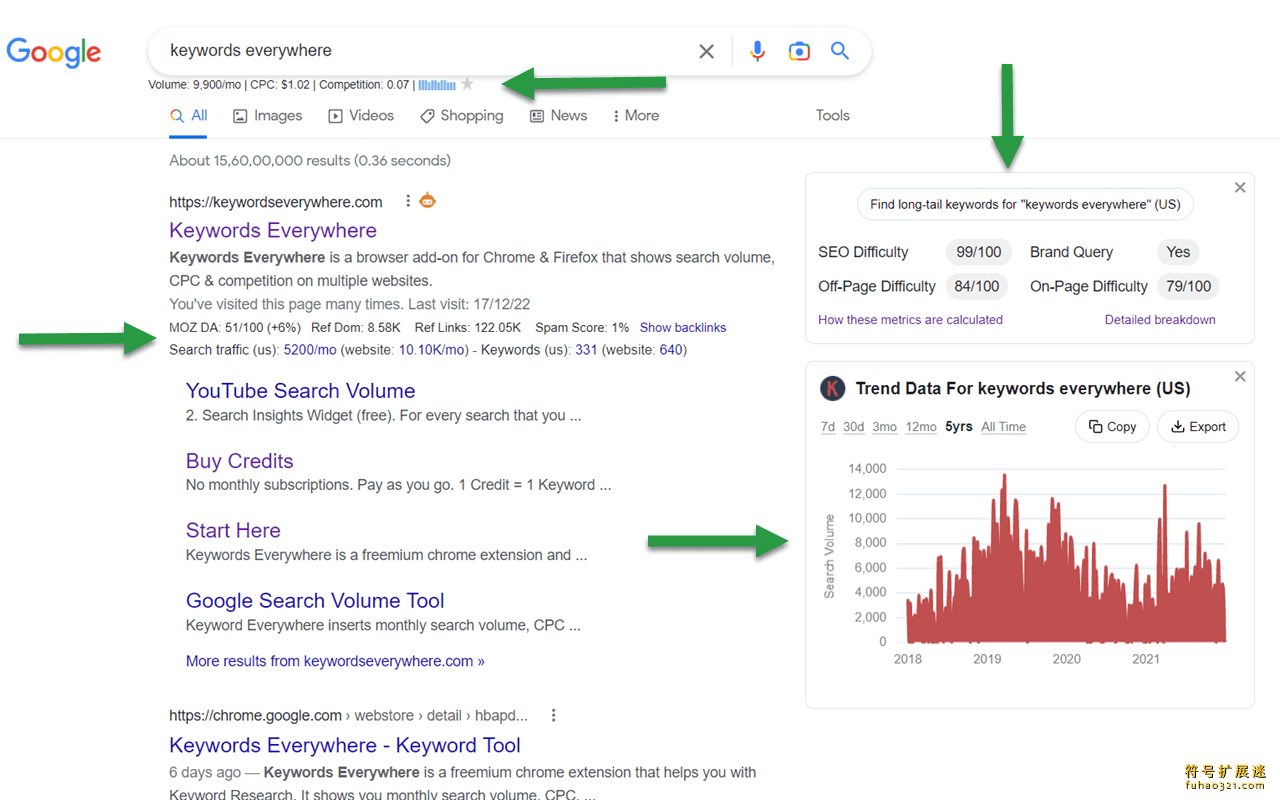Click the Brand Query Yes badge
1280x800 pixels.
pyautogui.click(x=1179, y=252)
